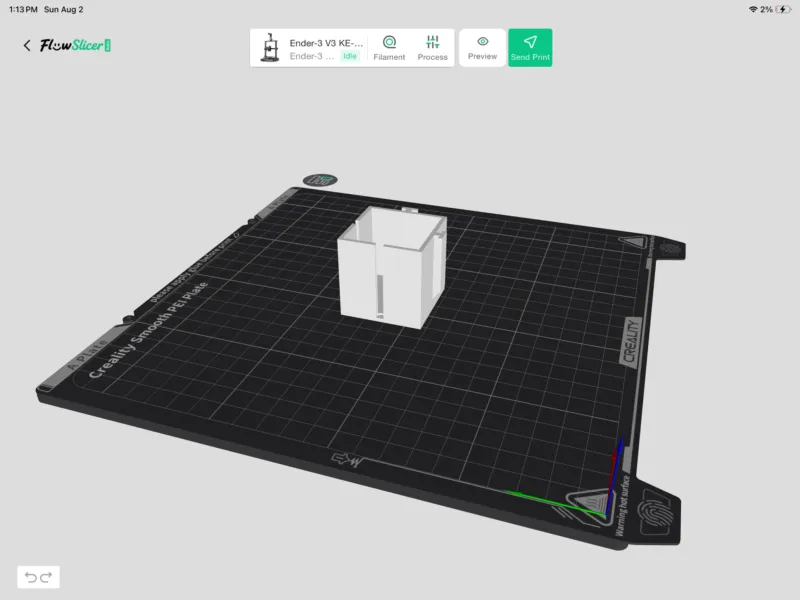800x600 pixels.
Task: Switch to Preview mode
Action: 482,48
